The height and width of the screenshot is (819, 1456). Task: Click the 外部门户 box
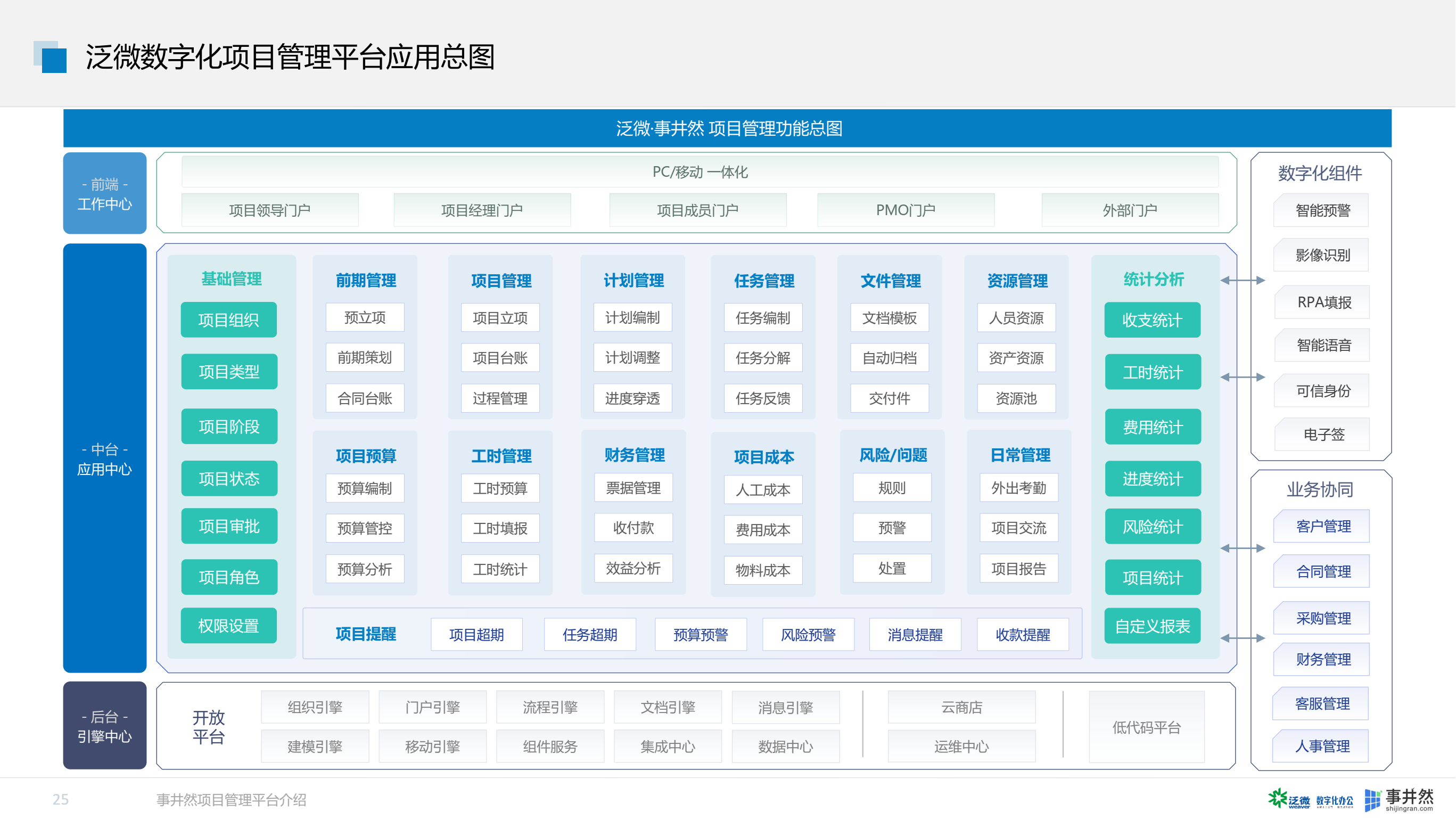pyautogui.click(x=1130, y=210)
